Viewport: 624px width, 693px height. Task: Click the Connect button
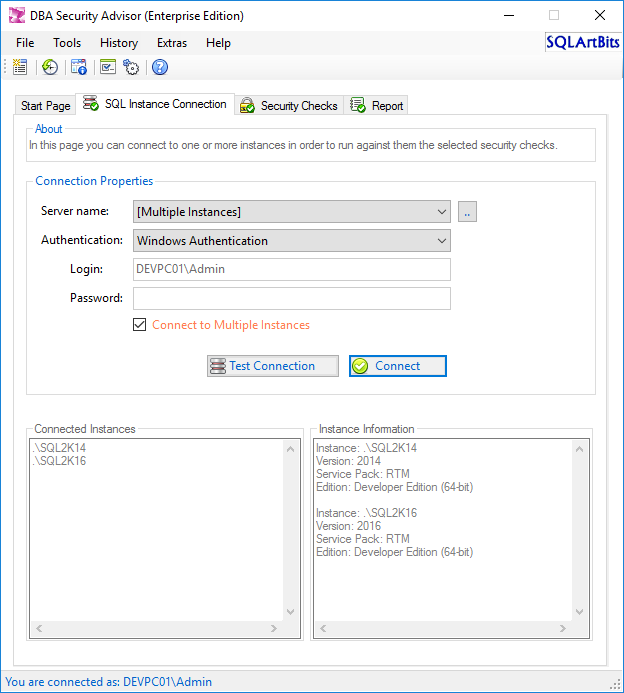point(398,366)
